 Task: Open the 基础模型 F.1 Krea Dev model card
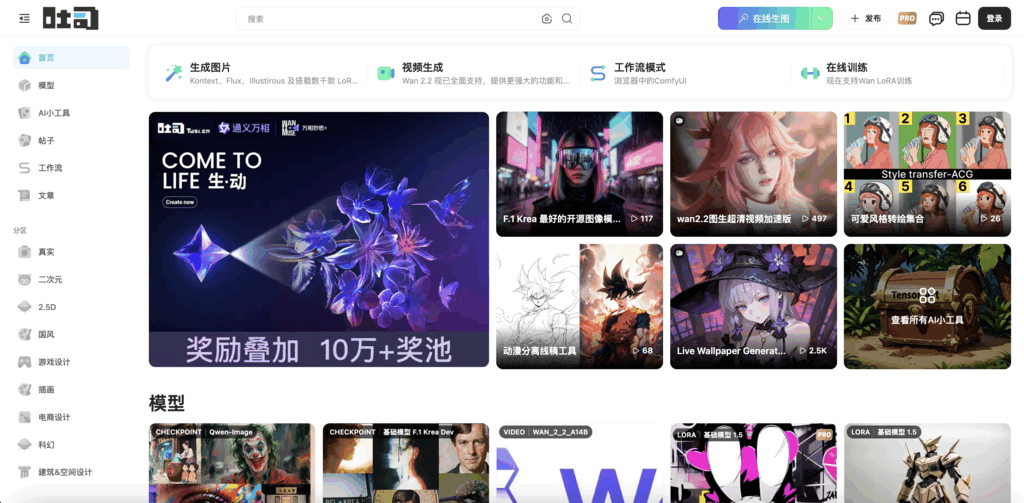(406, 462)
